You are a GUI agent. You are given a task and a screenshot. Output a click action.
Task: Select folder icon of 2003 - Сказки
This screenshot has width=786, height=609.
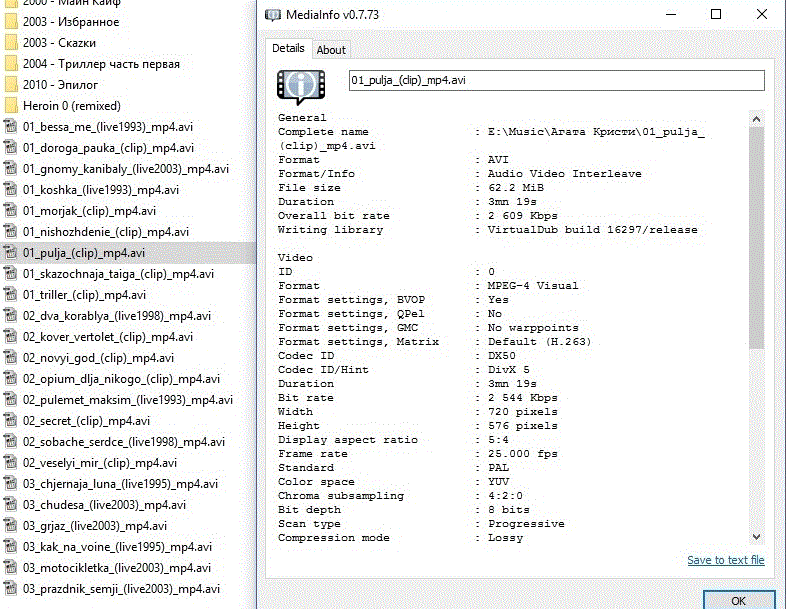[x=11, y=43]
